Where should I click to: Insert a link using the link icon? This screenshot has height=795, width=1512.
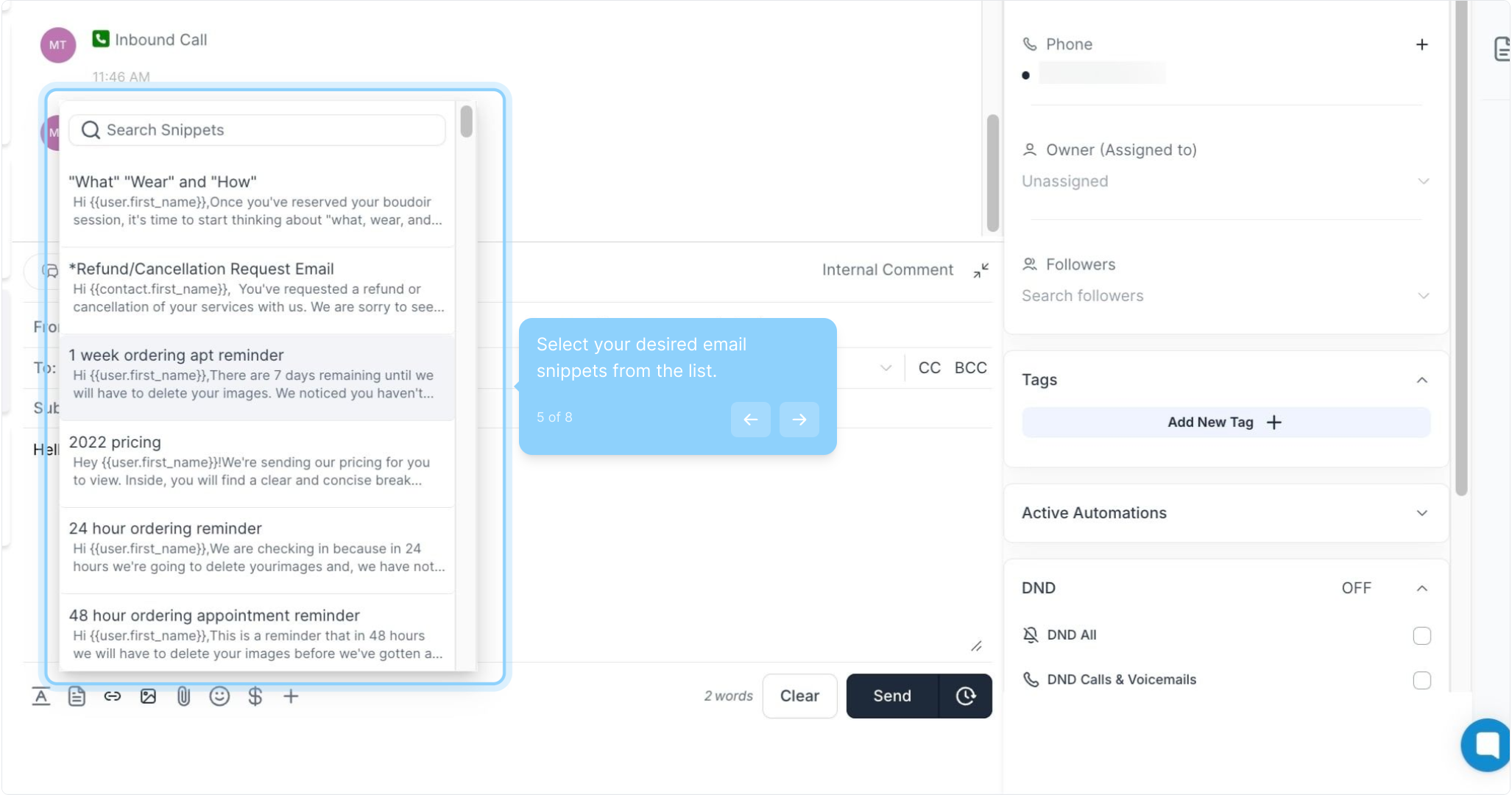point(112,696)
